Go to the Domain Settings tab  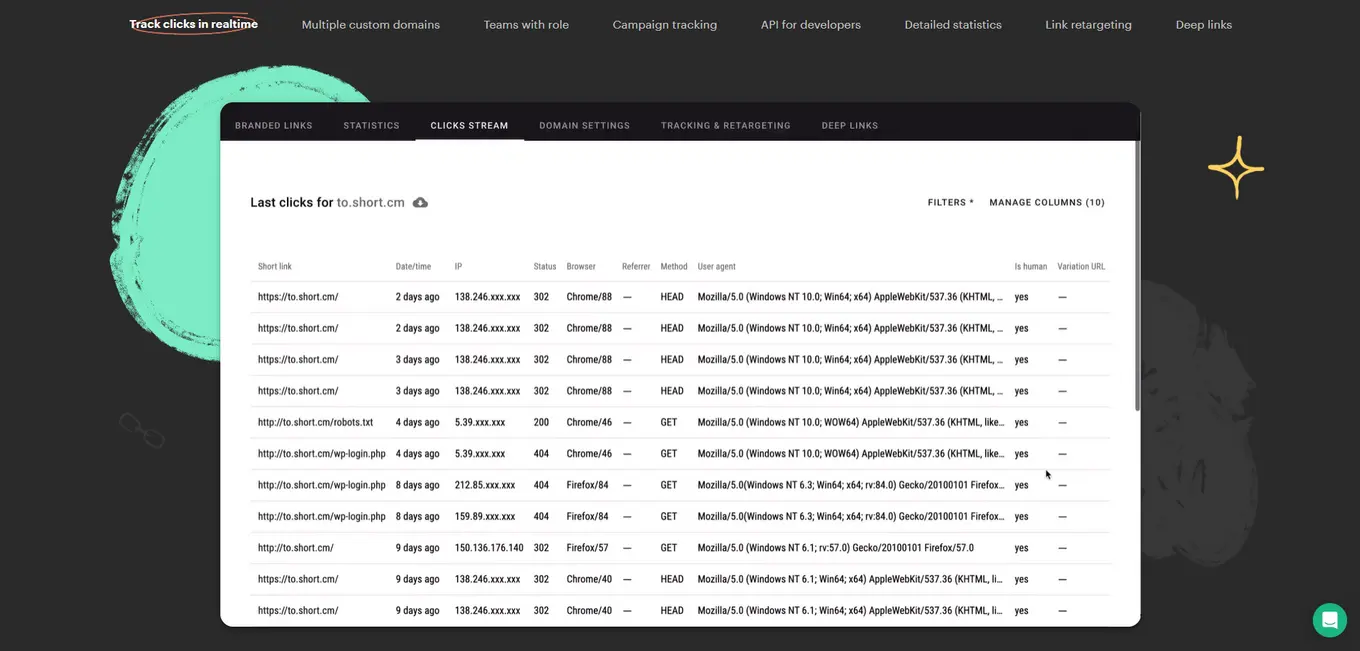pos(584,126)
